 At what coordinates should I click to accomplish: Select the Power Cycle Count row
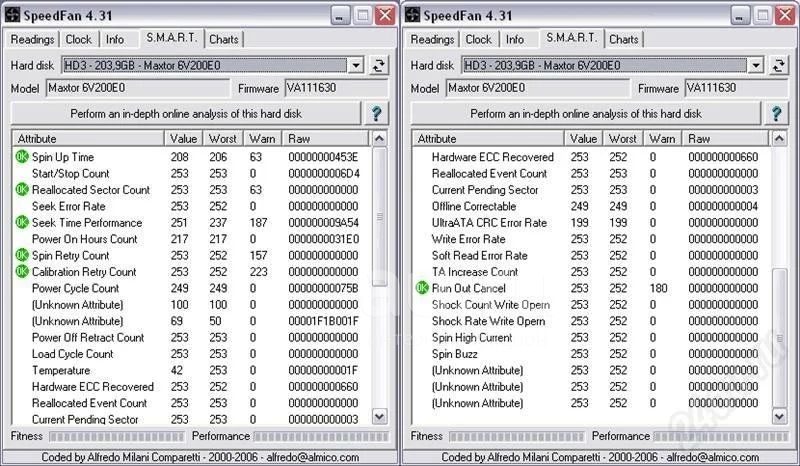[192, 288]
